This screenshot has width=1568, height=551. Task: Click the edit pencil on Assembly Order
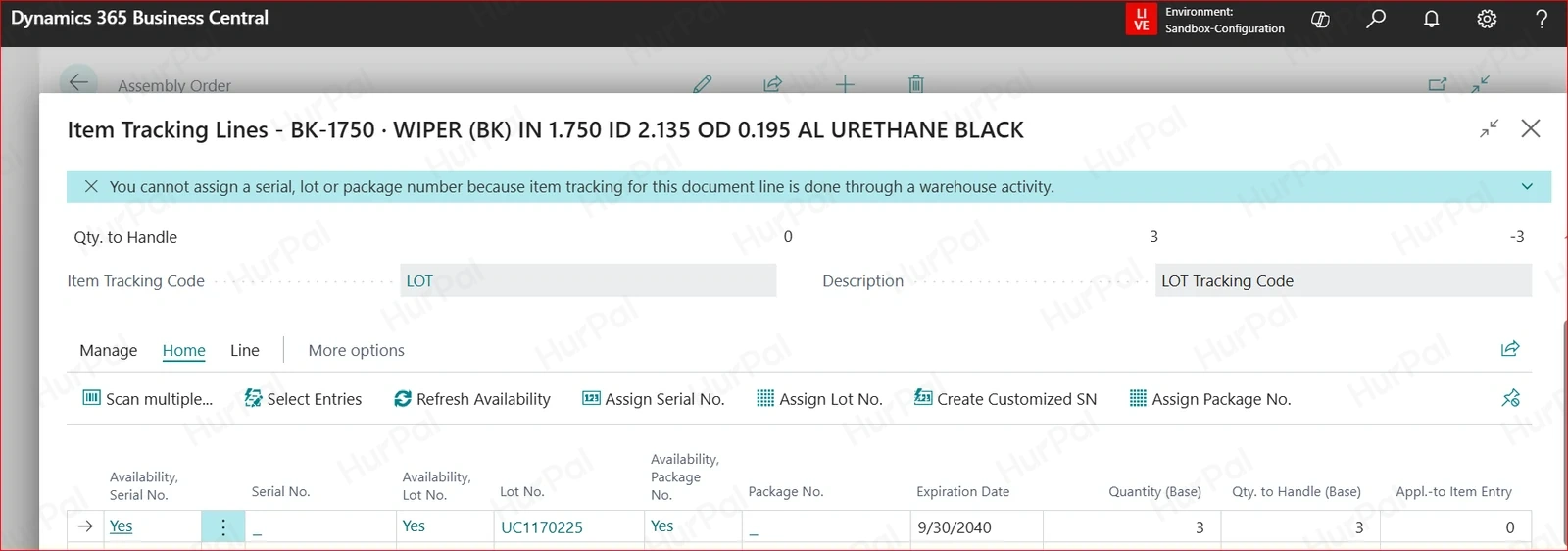coord(703,84)
